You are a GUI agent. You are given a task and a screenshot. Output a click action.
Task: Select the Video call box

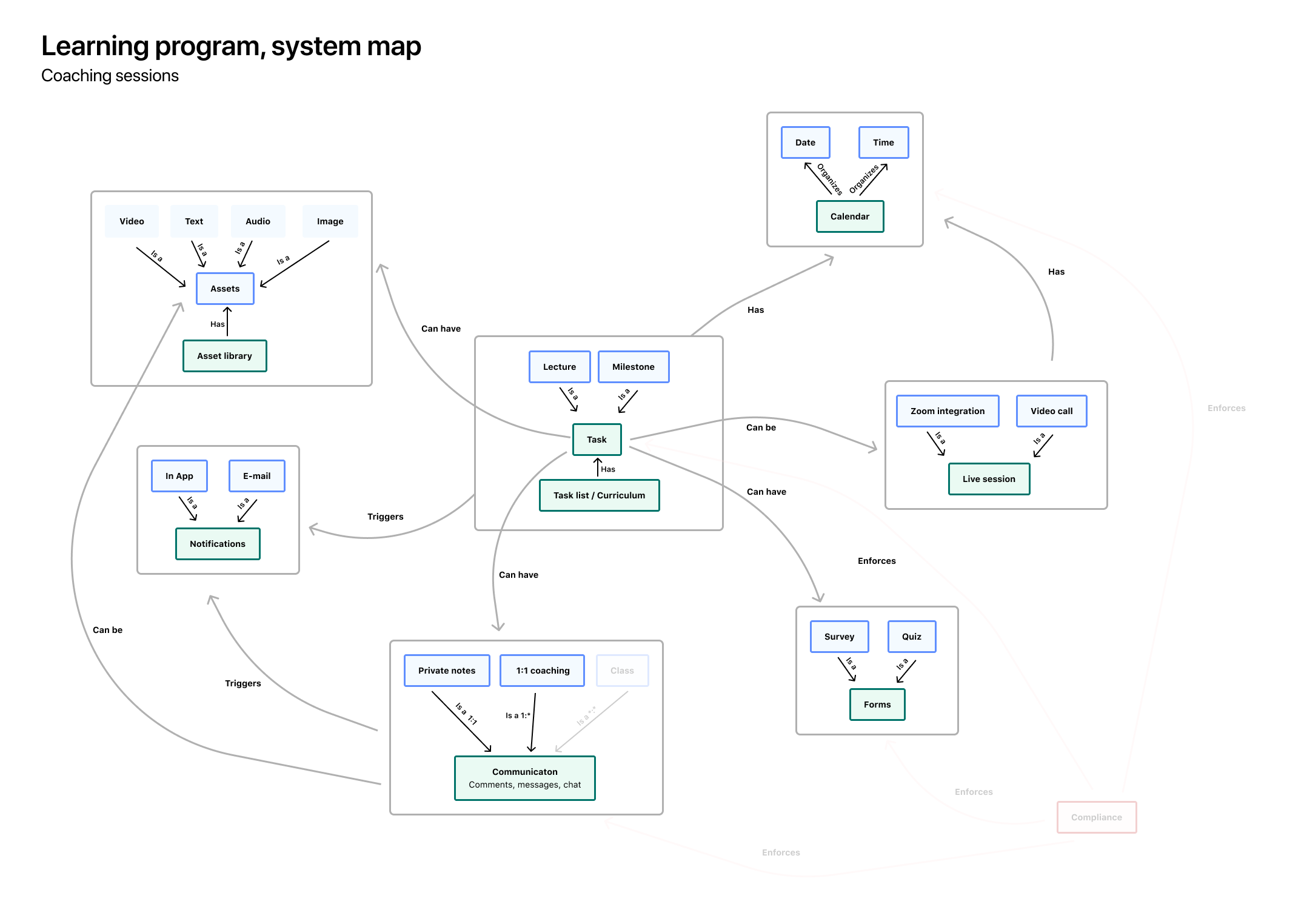tap(1051, 411)
